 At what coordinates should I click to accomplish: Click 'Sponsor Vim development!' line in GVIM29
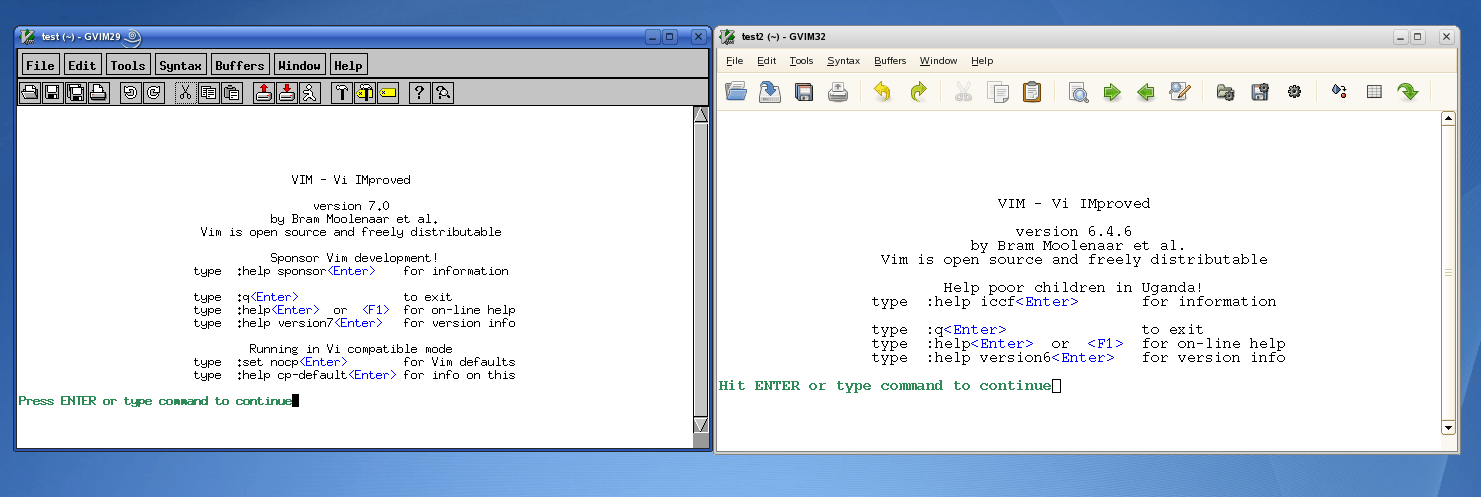(x=354, y=258)
